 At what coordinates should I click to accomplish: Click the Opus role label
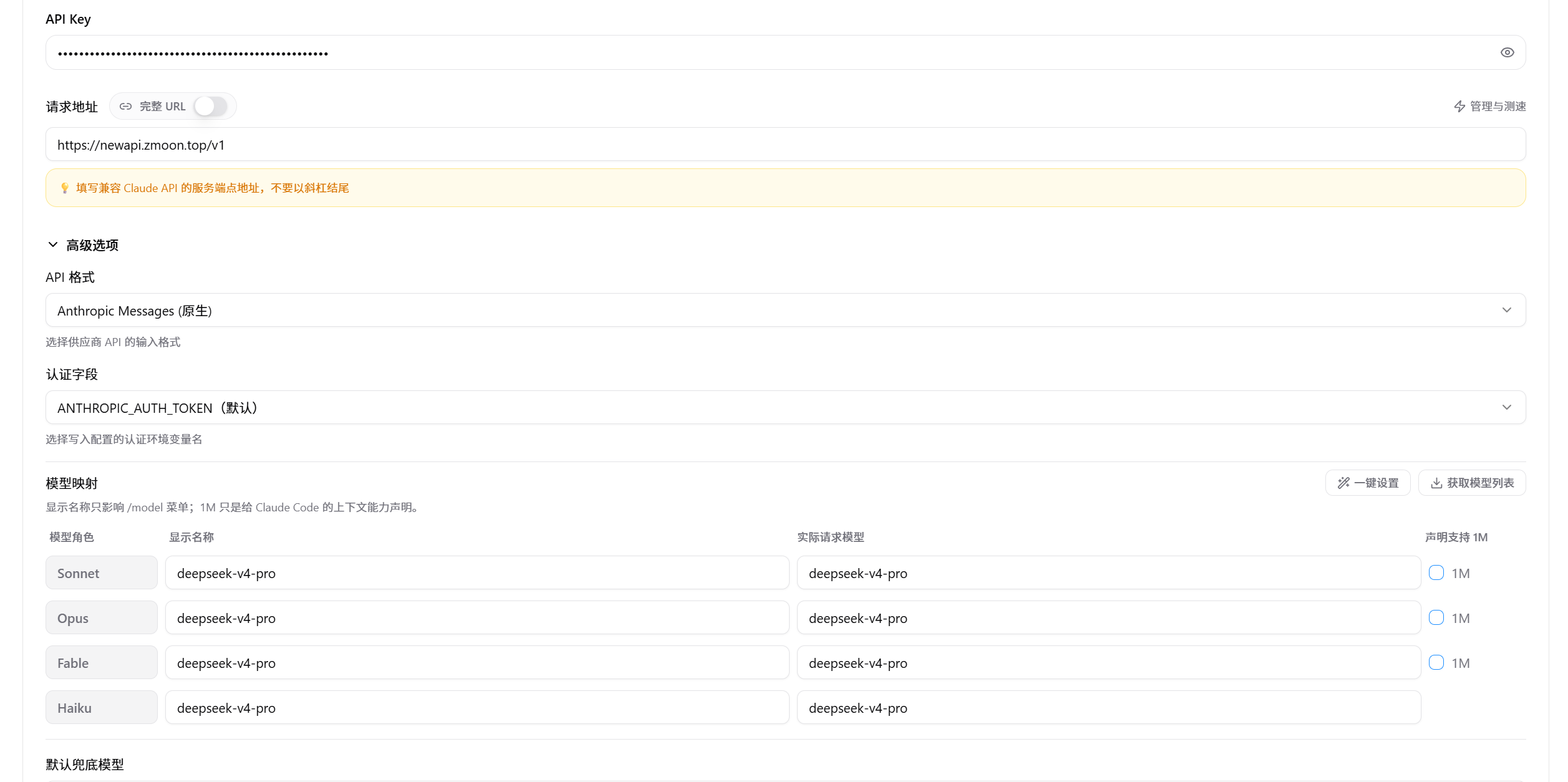click(x=101, y=617)
